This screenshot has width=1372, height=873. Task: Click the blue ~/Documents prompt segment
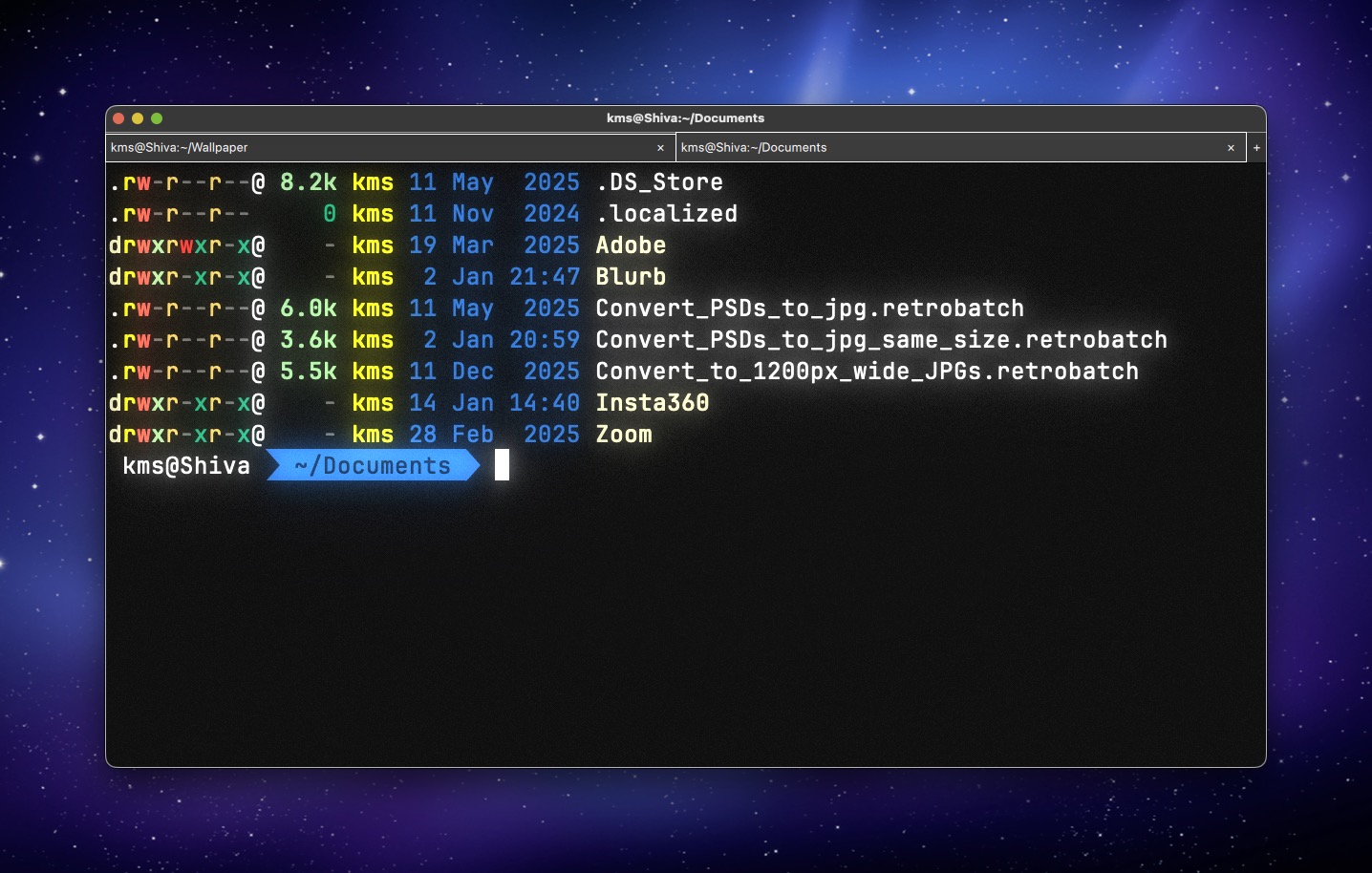point(373,466)
